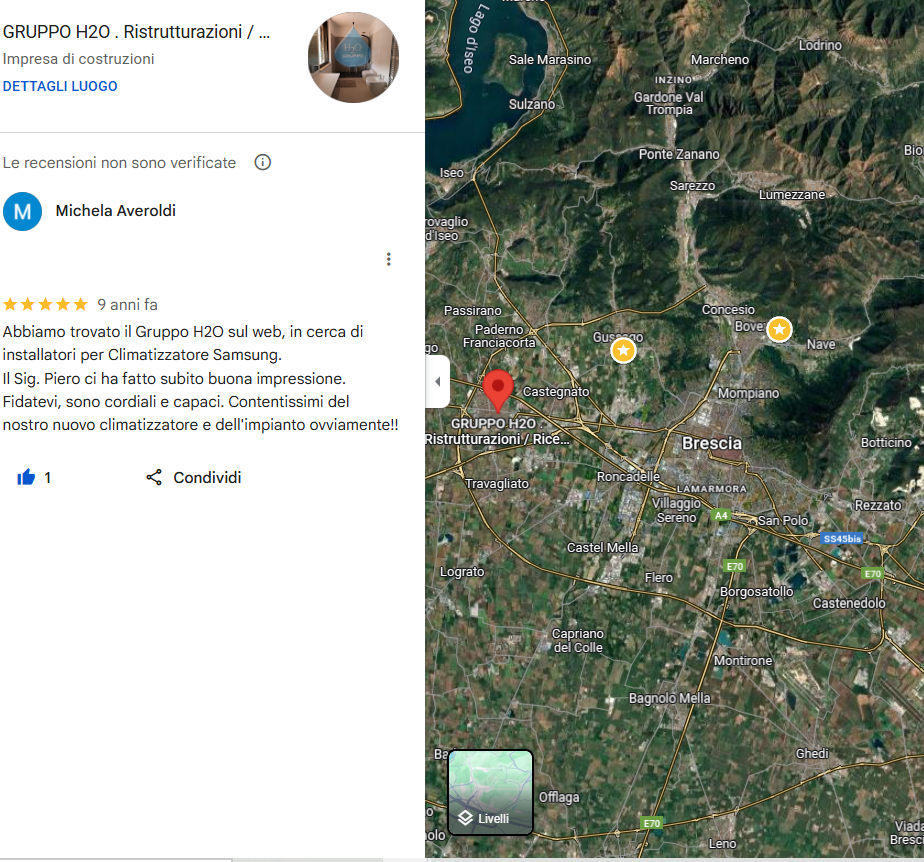Click the Travagliato town label
The height and width of the screenshot is (862, 924).
(x=497, y=484)
